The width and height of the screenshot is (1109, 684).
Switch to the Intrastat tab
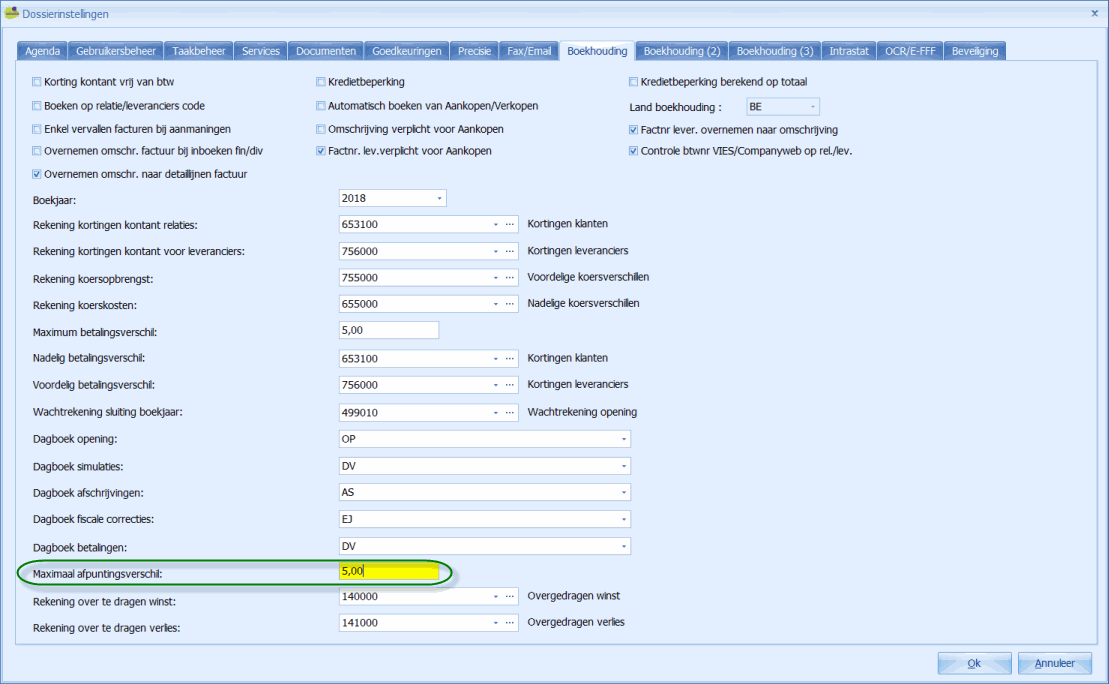tap(849, 51)
